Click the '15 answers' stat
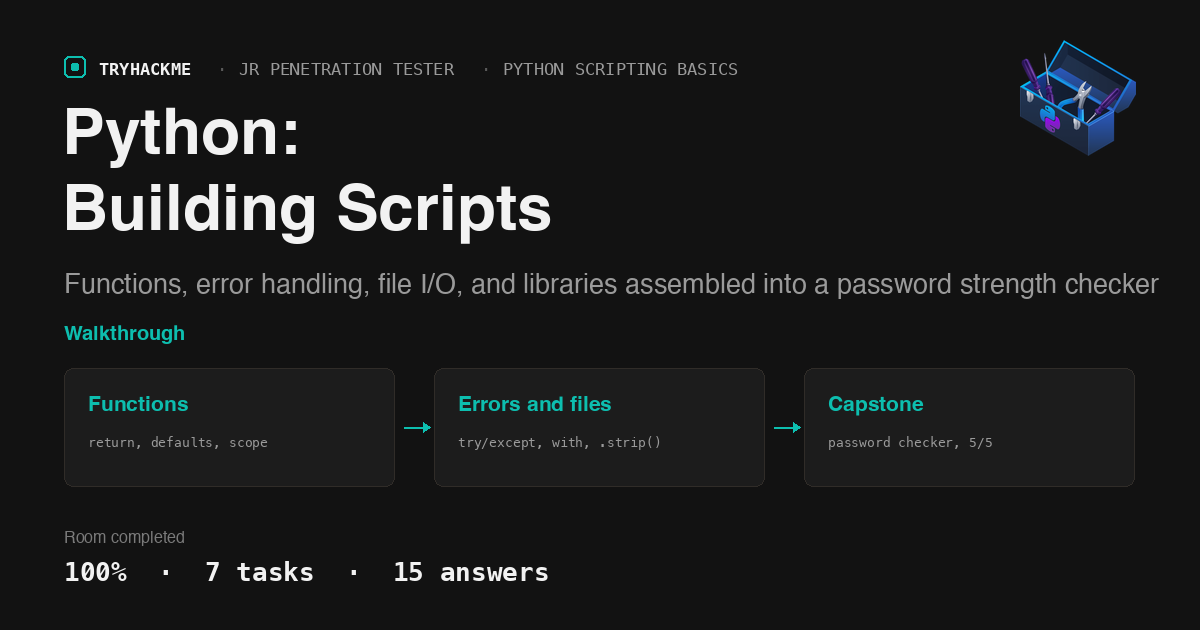Screen dimensions: 1200x630 pos(471,572)
